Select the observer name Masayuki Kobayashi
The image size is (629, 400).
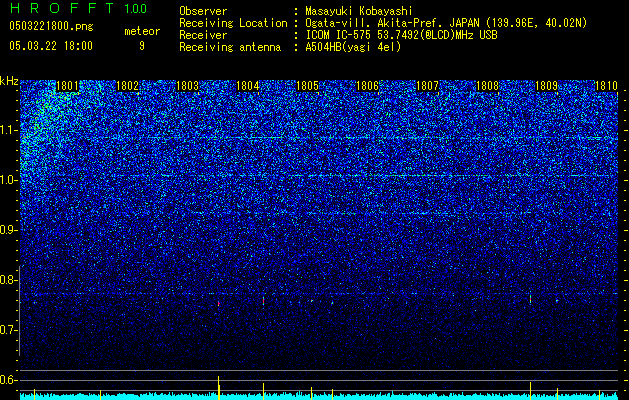[x=359, y=12]
